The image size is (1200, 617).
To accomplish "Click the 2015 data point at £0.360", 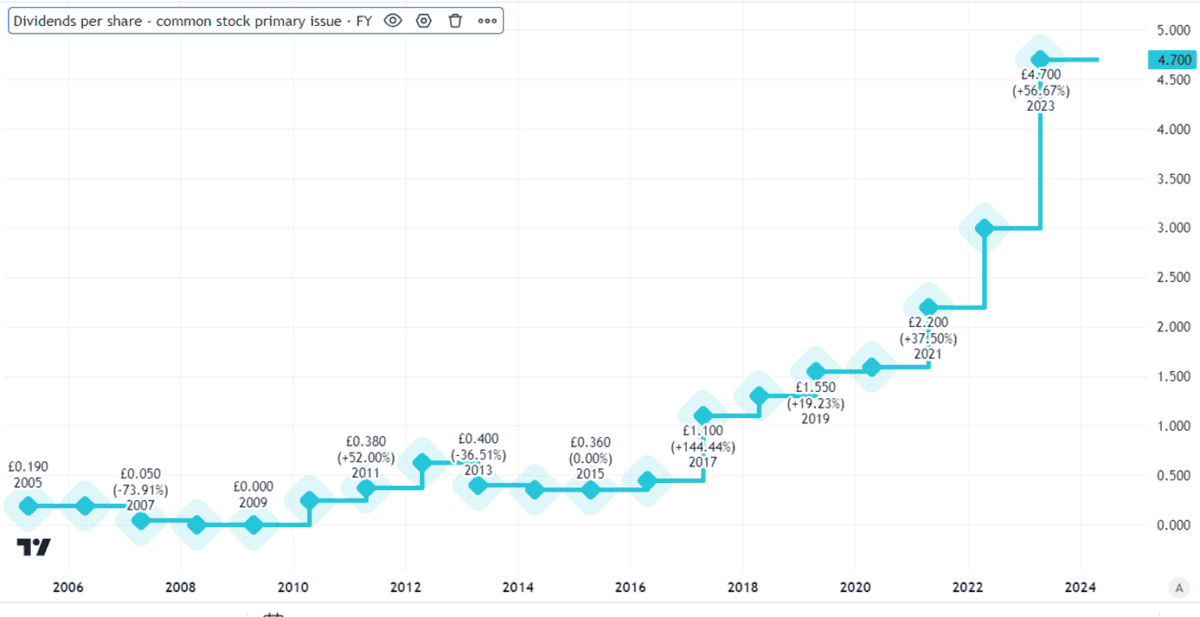I will (x=591, y=490).
